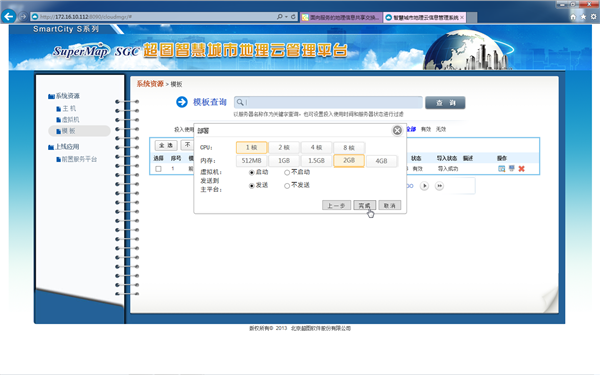
Task: Tick the checkbox in table row 1
Action: 158,169
